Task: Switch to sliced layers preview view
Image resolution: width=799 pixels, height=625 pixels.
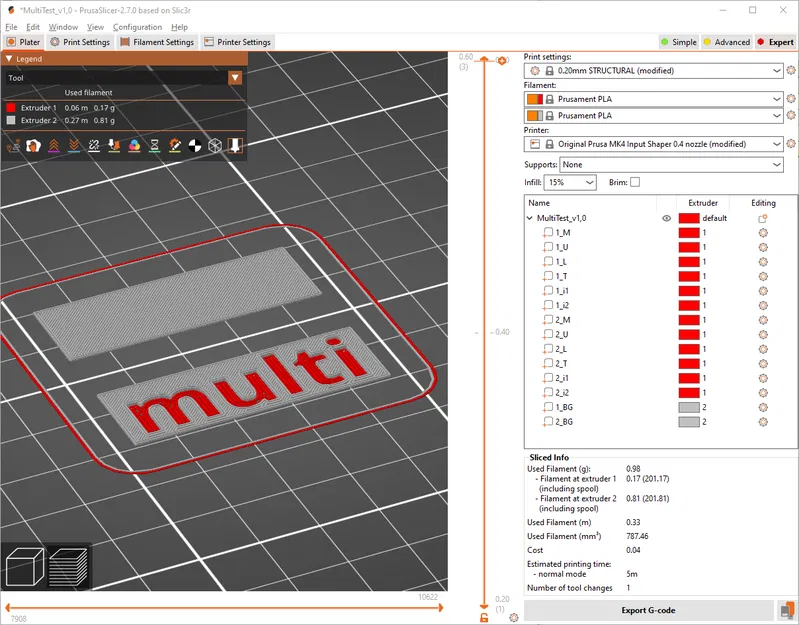Action: (68, 567)
